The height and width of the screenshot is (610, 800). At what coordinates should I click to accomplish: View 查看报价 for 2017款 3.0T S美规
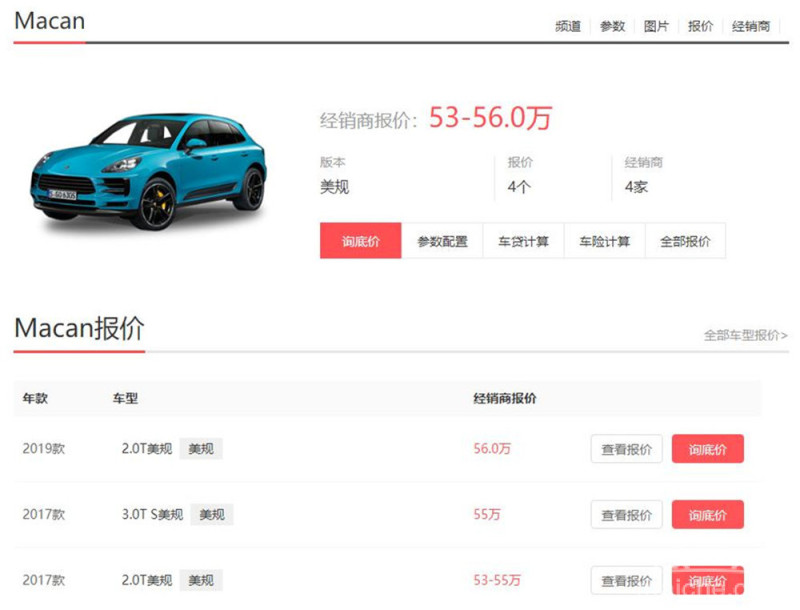click(x=626, y=515)
